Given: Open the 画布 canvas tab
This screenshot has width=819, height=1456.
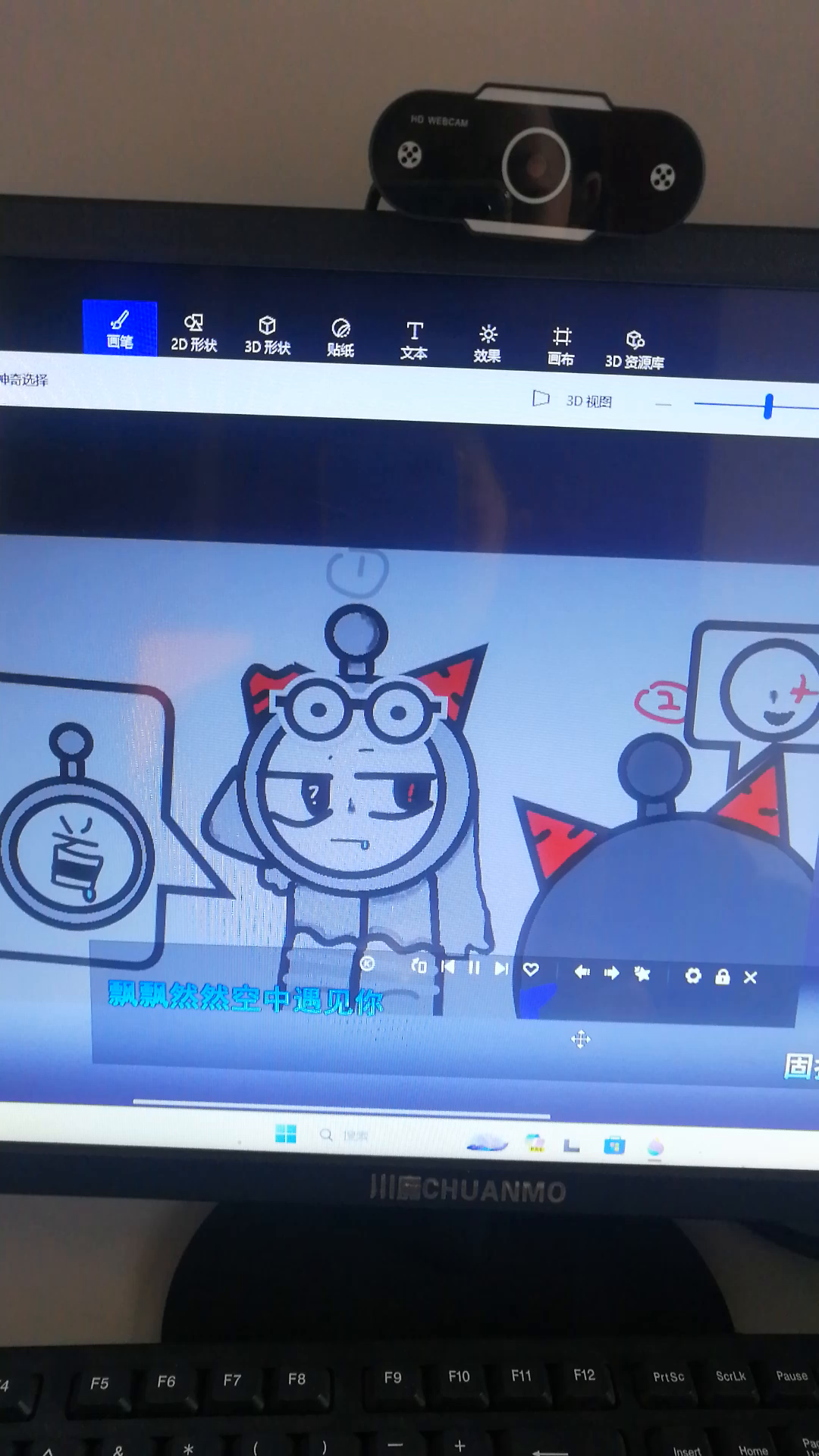Looking at the screenshot, I should (x=561, y=347).
